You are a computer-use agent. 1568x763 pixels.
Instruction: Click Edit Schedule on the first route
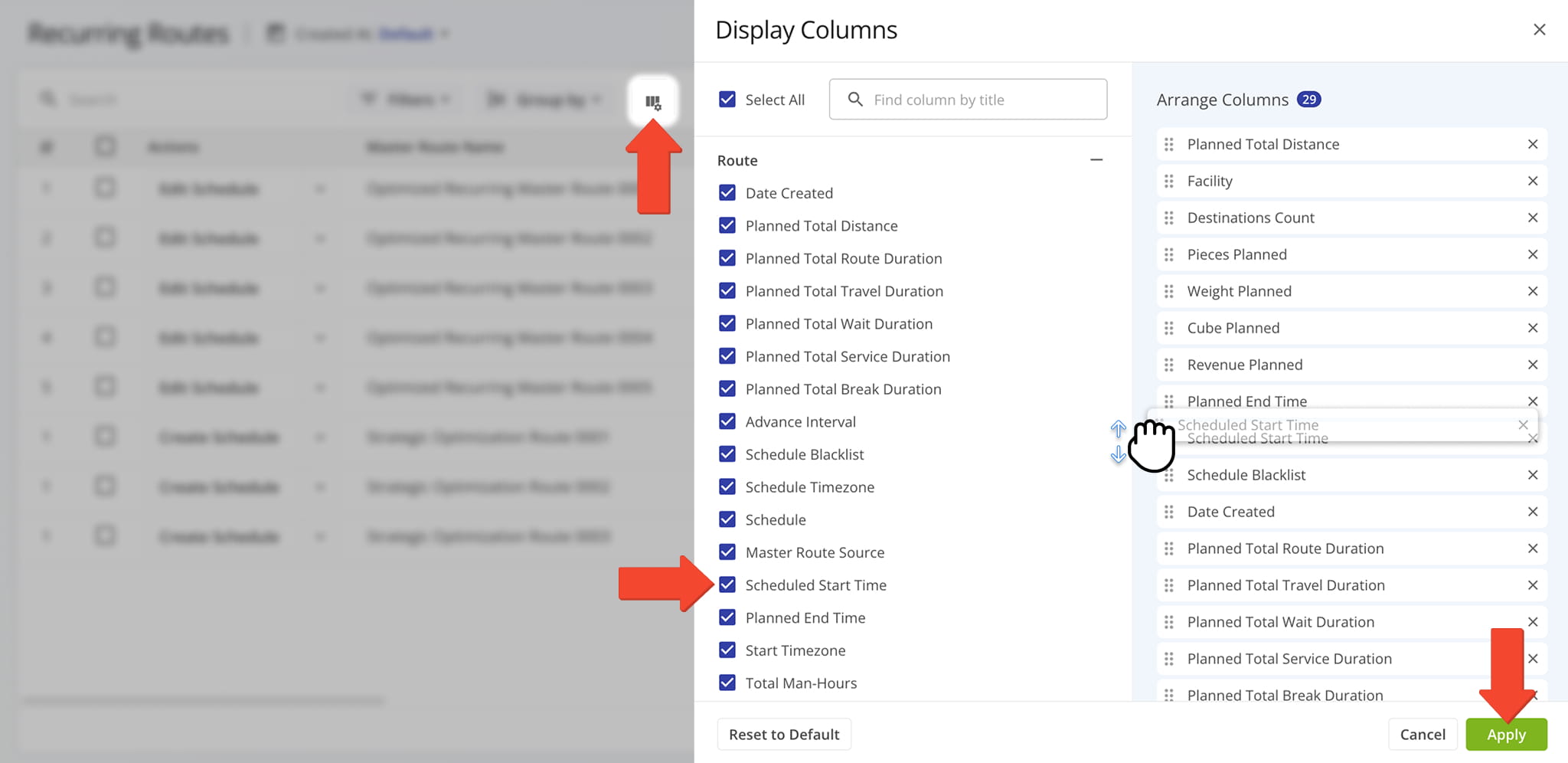coord(210,188)
